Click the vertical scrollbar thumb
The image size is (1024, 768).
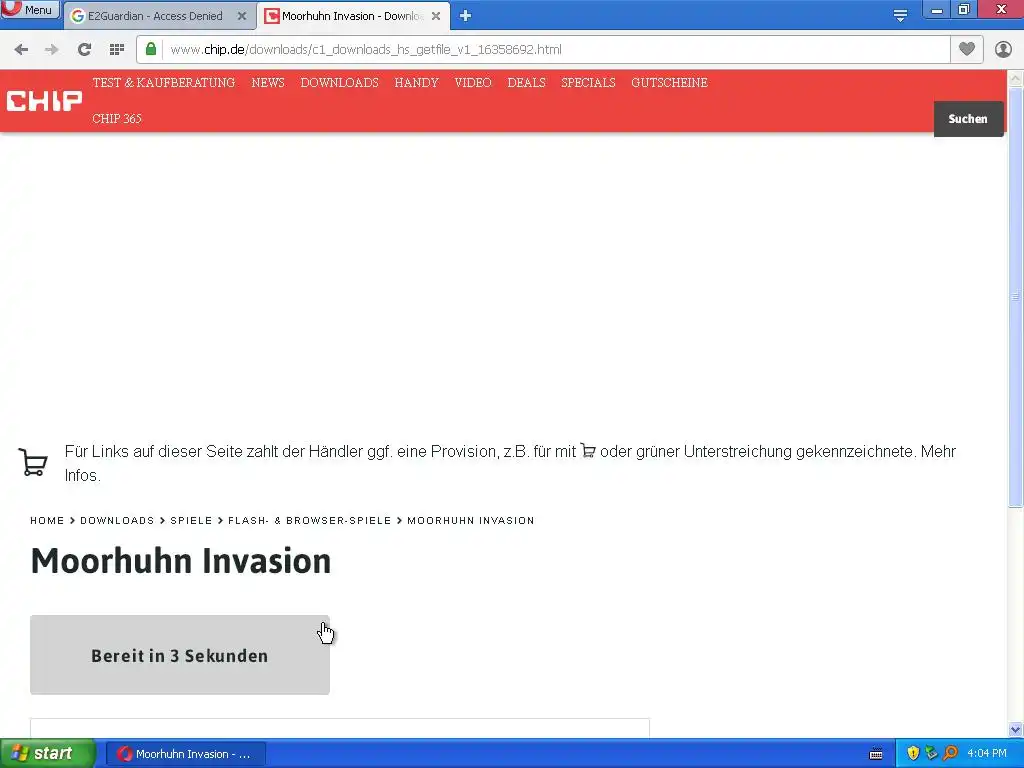pyautogui.click(x=1016, y=297)
